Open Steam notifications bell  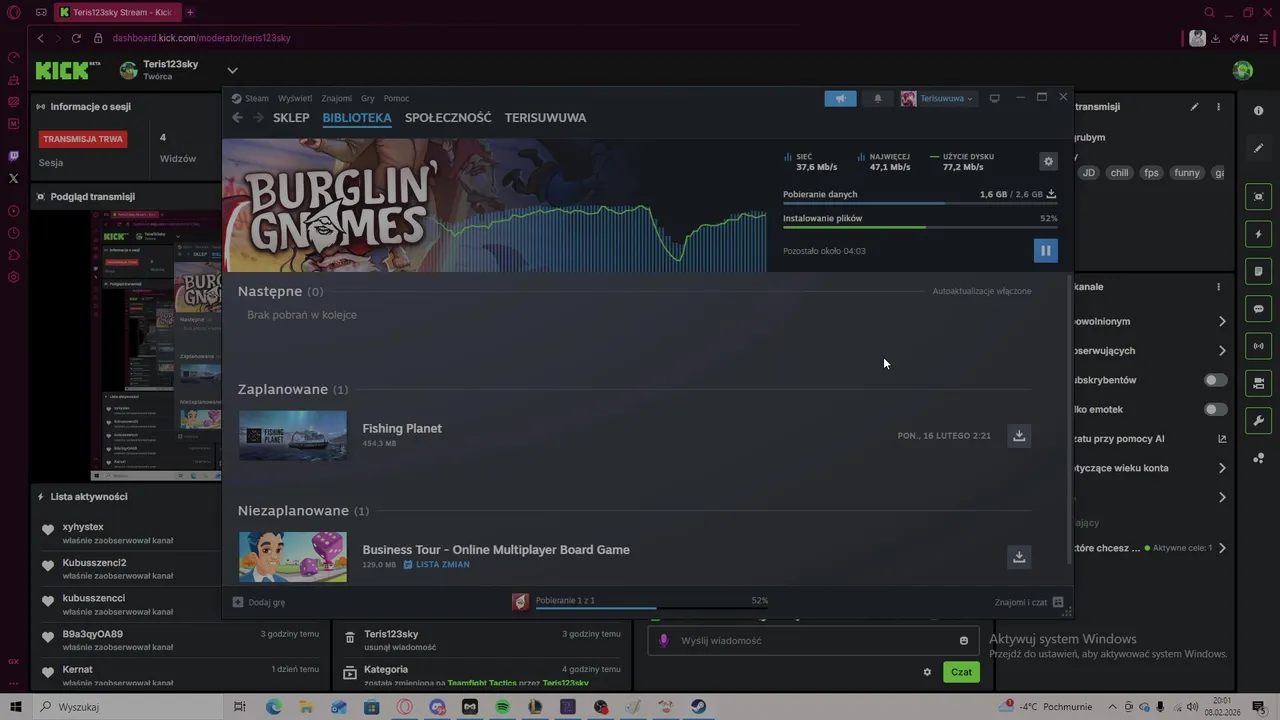tap(878, 98)
